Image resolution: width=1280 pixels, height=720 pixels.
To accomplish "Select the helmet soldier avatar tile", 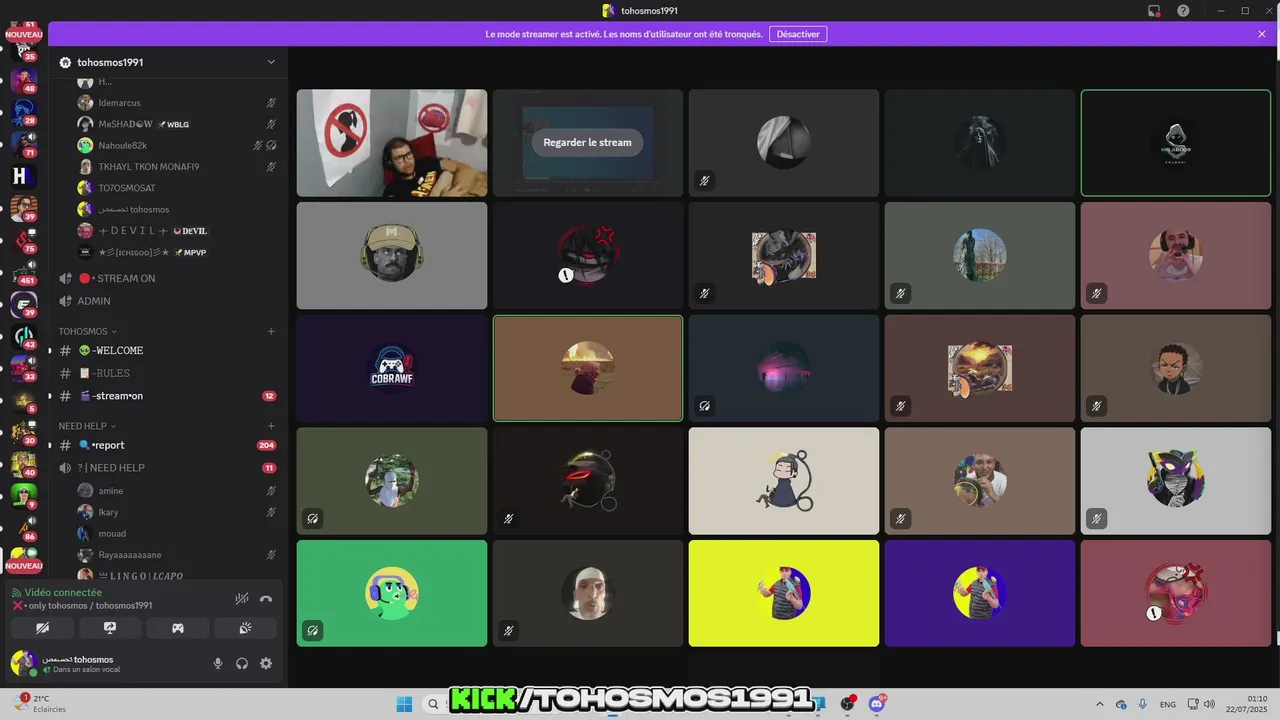I will click(392, 256).
